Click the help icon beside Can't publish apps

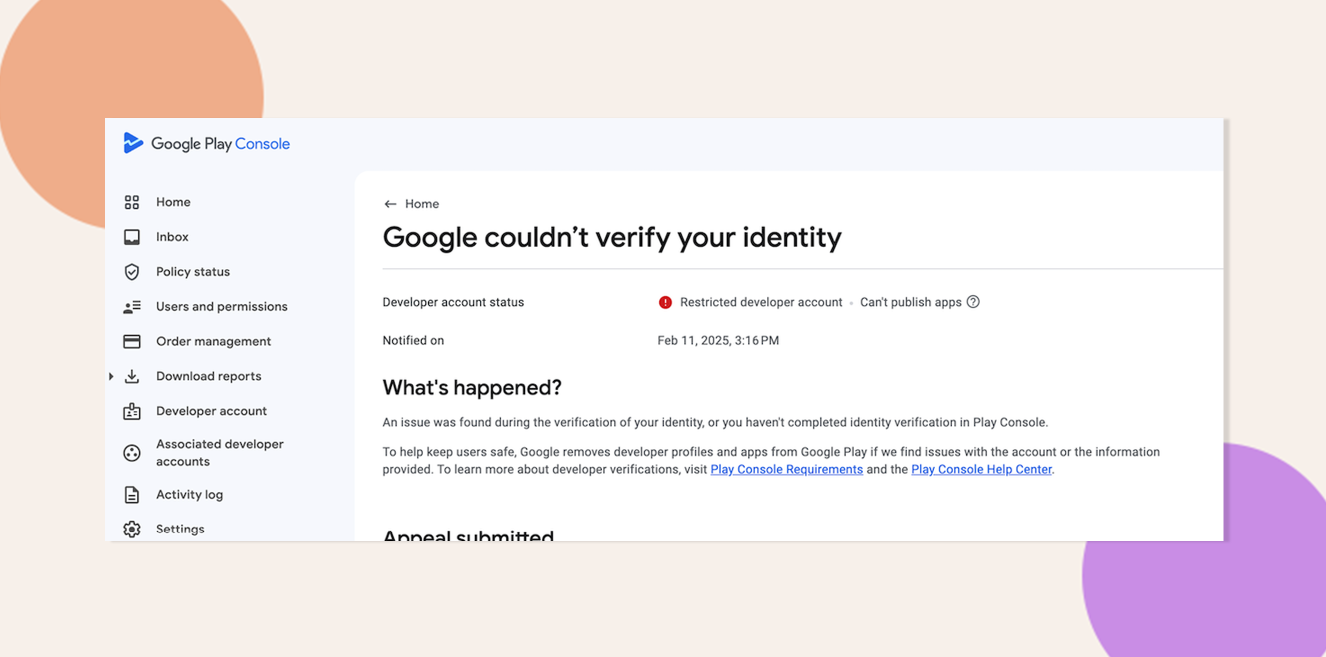973,302
